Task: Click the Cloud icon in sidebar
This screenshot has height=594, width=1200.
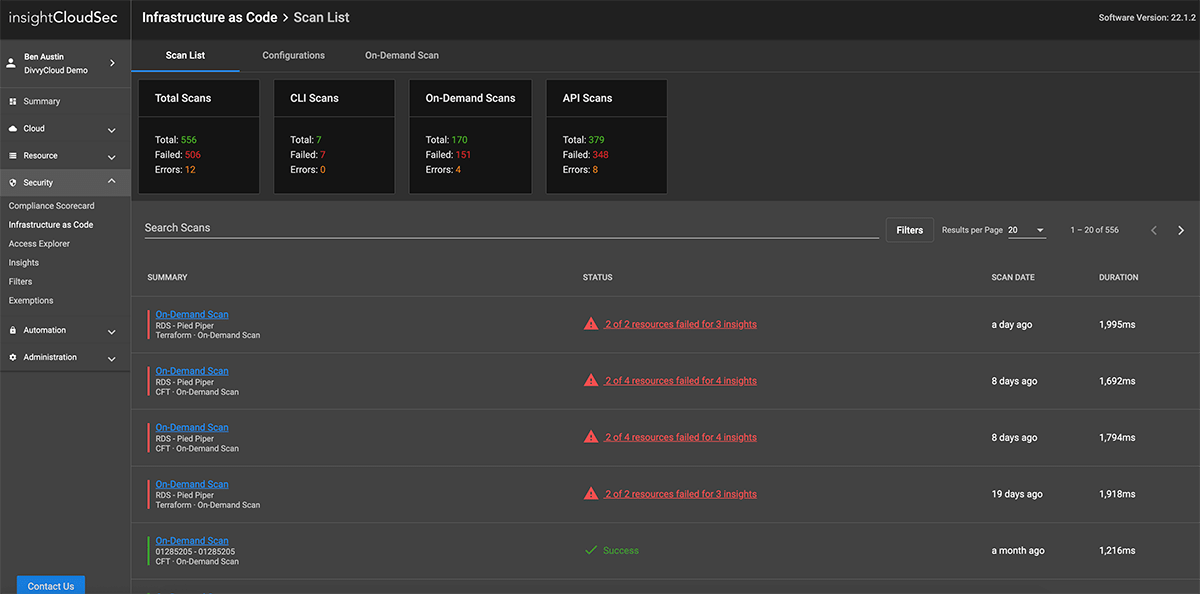Action: (x=13, y=129)
